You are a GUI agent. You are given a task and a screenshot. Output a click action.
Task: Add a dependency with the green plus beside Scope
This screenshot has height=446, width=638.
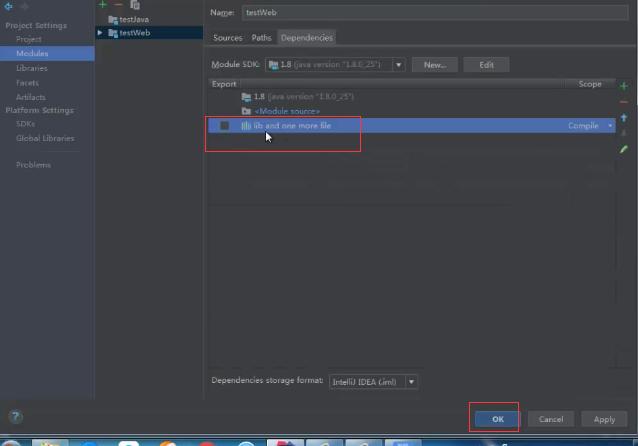click(x=623, y=86)
